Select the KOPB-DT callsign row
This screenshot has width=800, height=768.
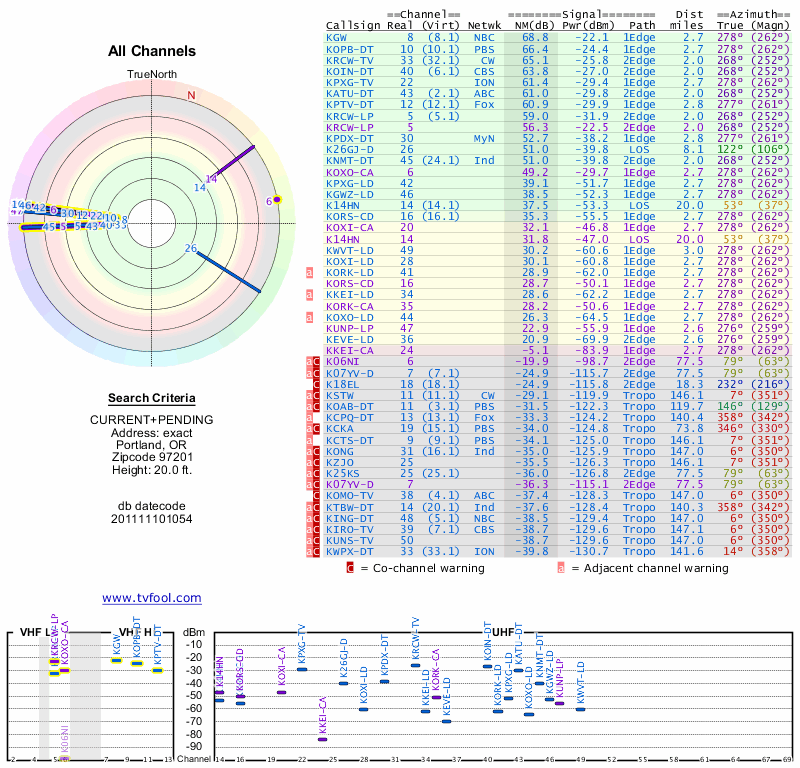point(558,49)
